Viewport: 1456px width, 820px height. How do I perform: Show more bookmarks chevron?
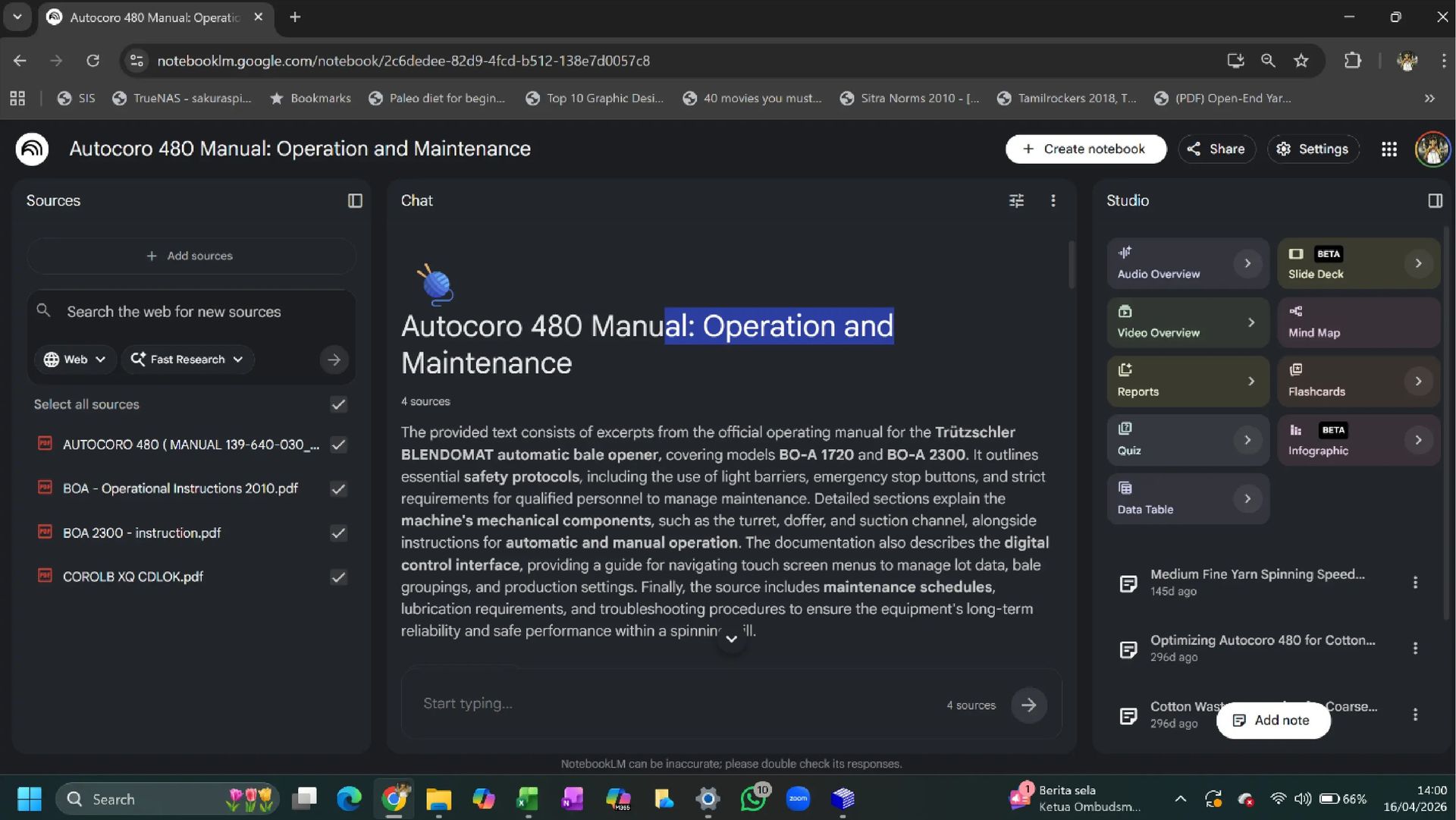coord(1429,98)
